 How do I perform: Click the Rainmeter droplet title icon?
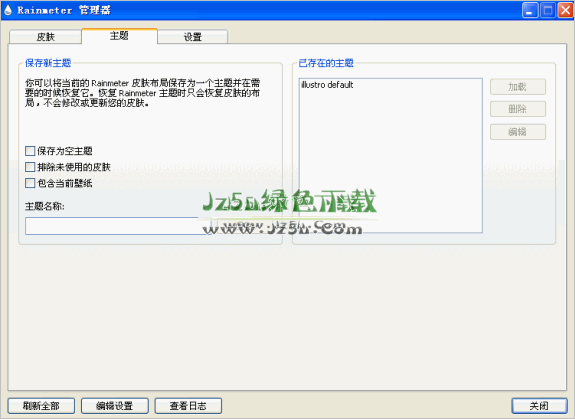(x=8, y=10)
